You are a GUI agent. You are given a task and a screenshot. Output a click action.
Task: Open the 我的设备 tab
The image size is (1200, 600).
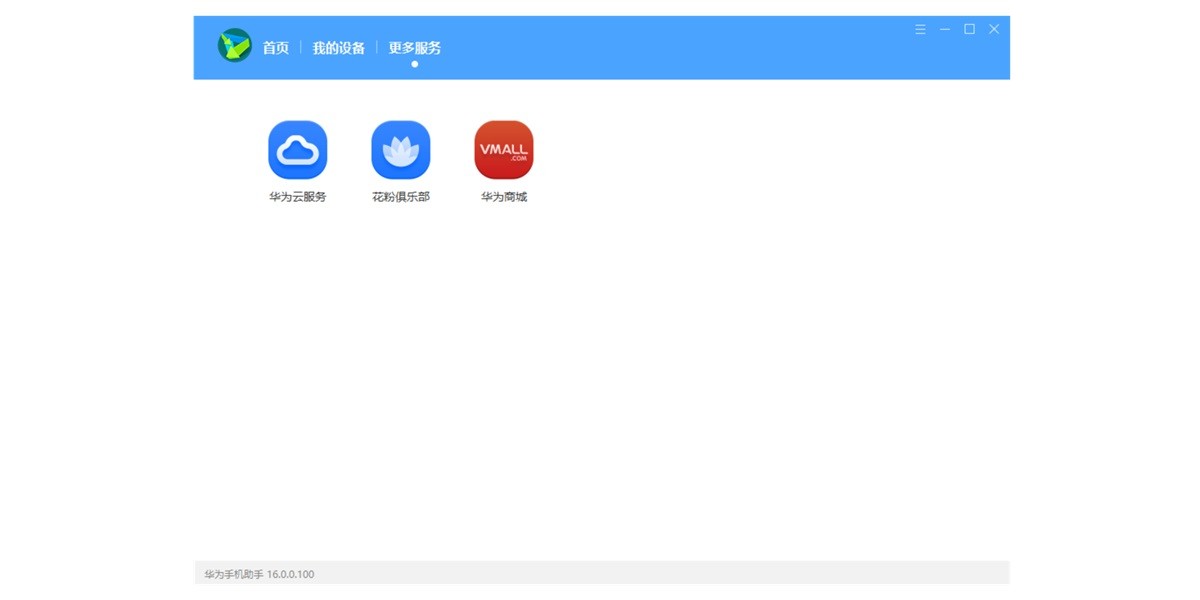339,47
